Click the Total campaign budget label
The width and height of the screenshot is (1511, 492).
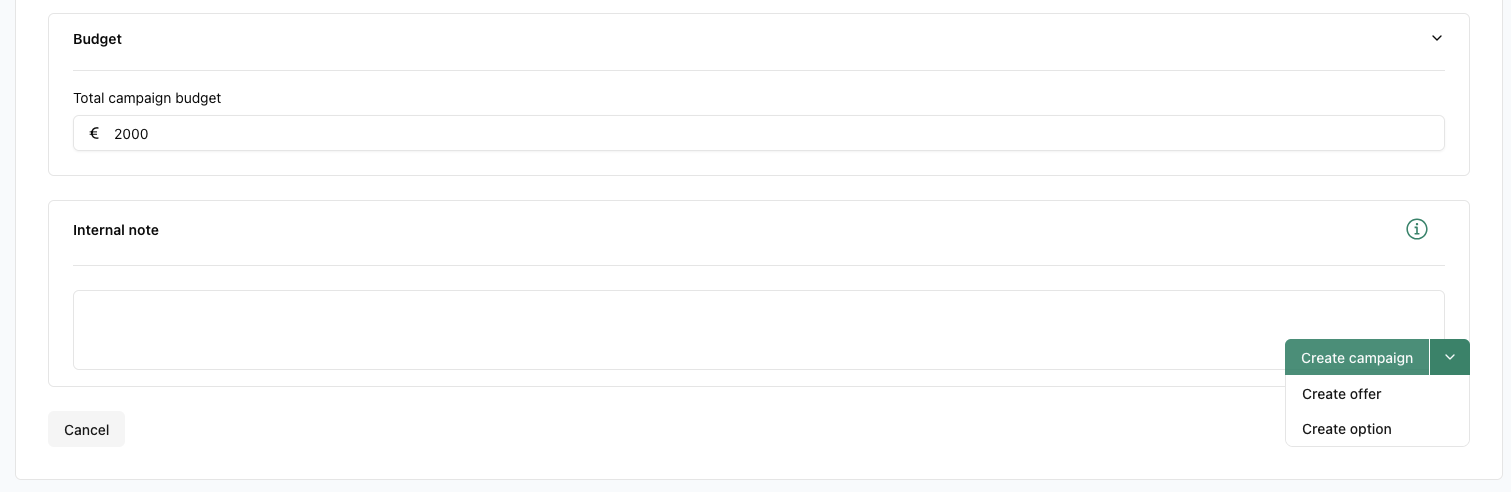(x=147, y=98)
